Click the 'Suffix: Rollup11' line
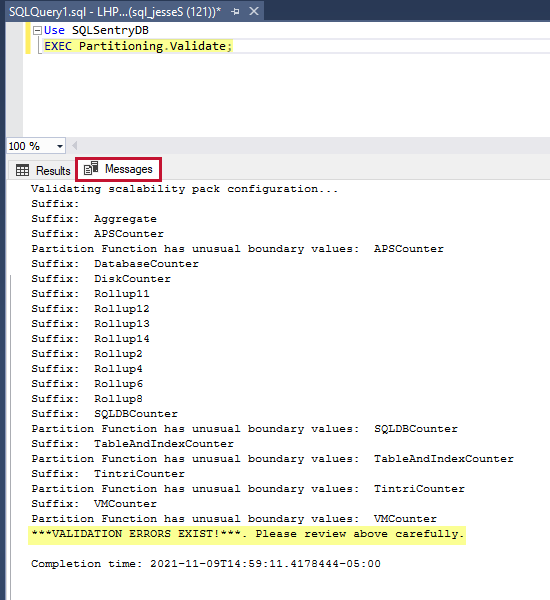This screenshot has width=550, height=600. click(x=90, y=293)
